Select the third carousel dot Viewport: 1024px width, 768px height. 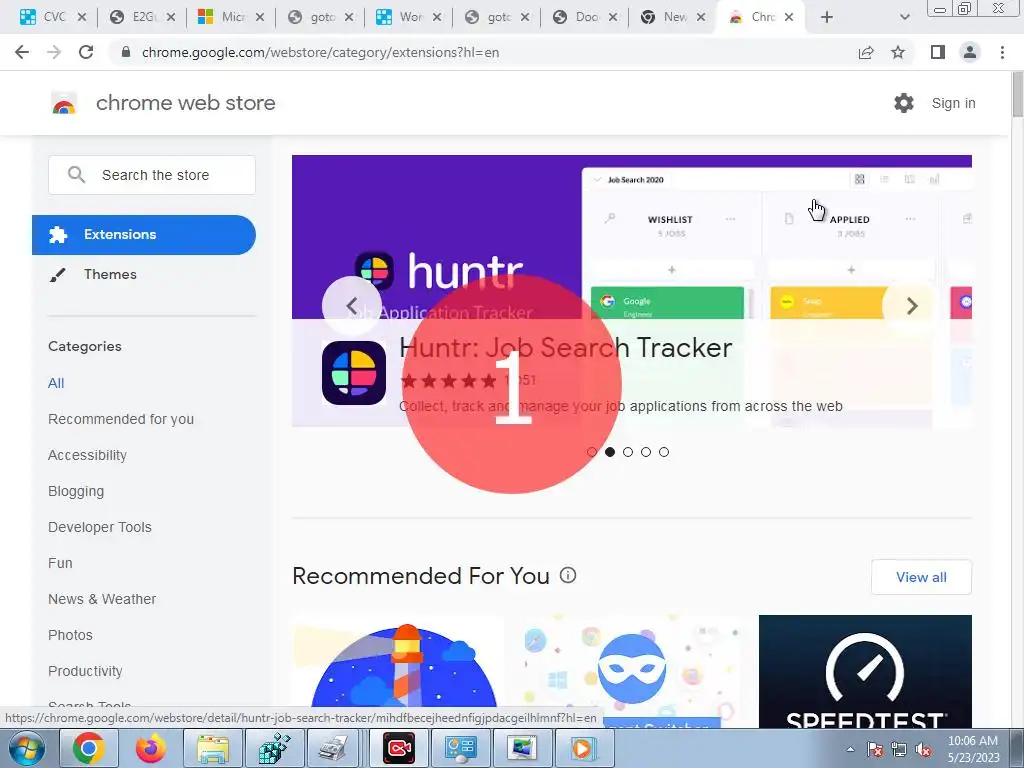[628, 452]
